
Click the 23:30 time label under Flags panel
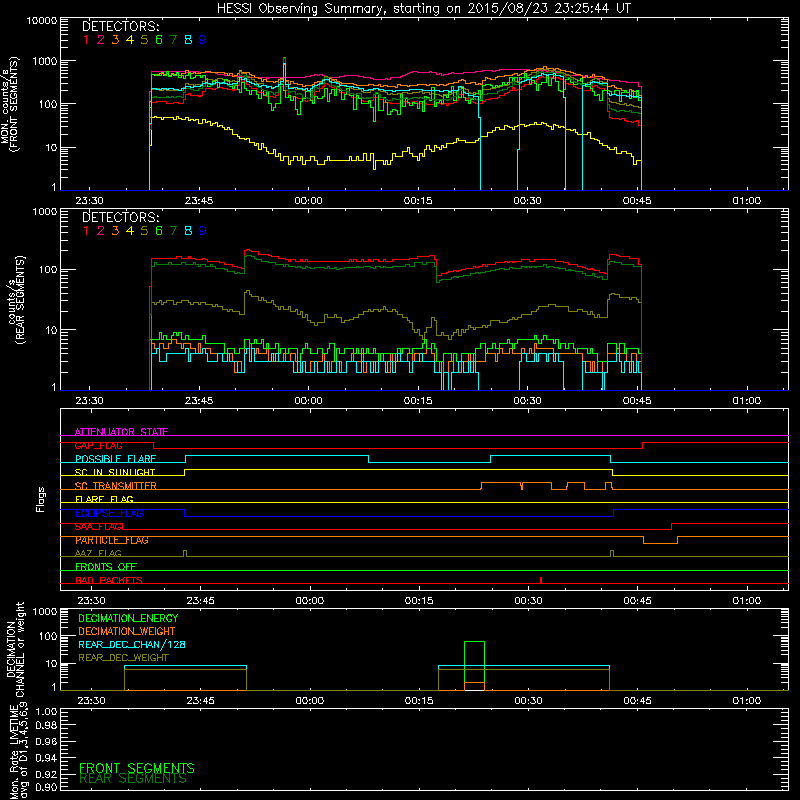[91, 601]
